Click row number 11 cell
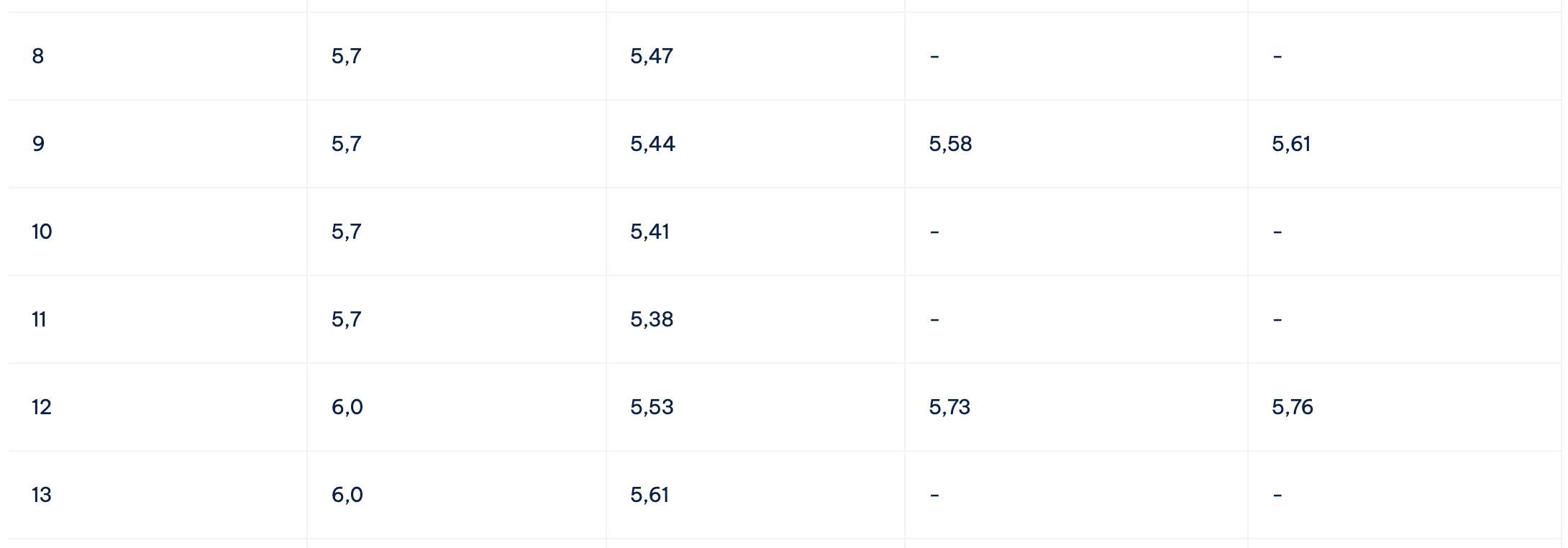1568x548 pixels. coord(158,319)
